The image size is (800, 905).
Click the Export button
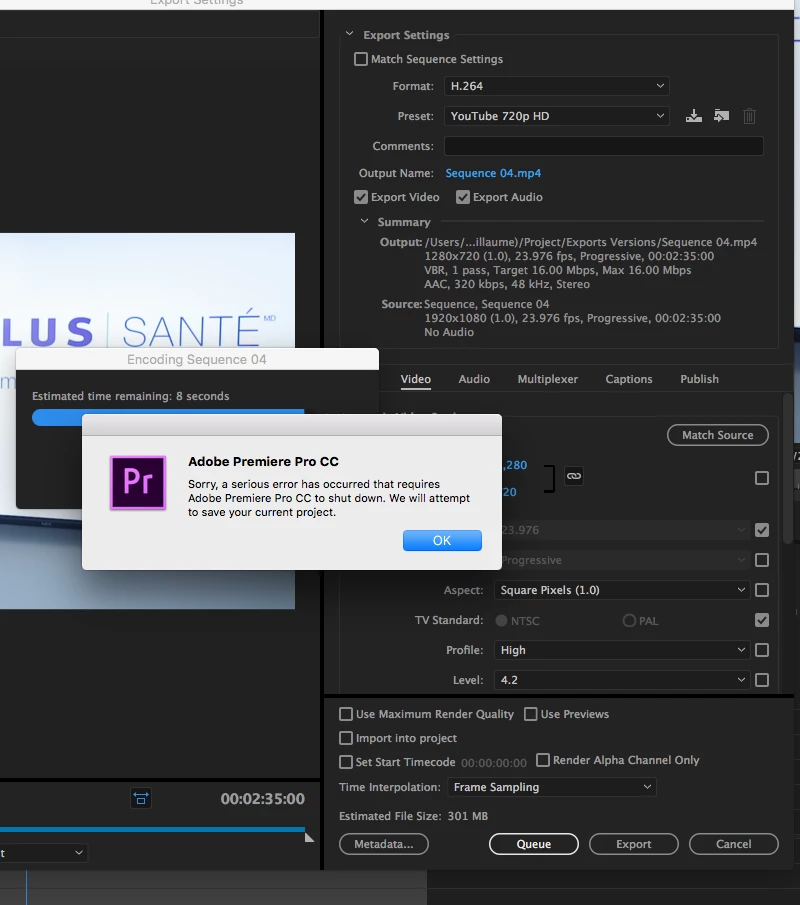634,844
